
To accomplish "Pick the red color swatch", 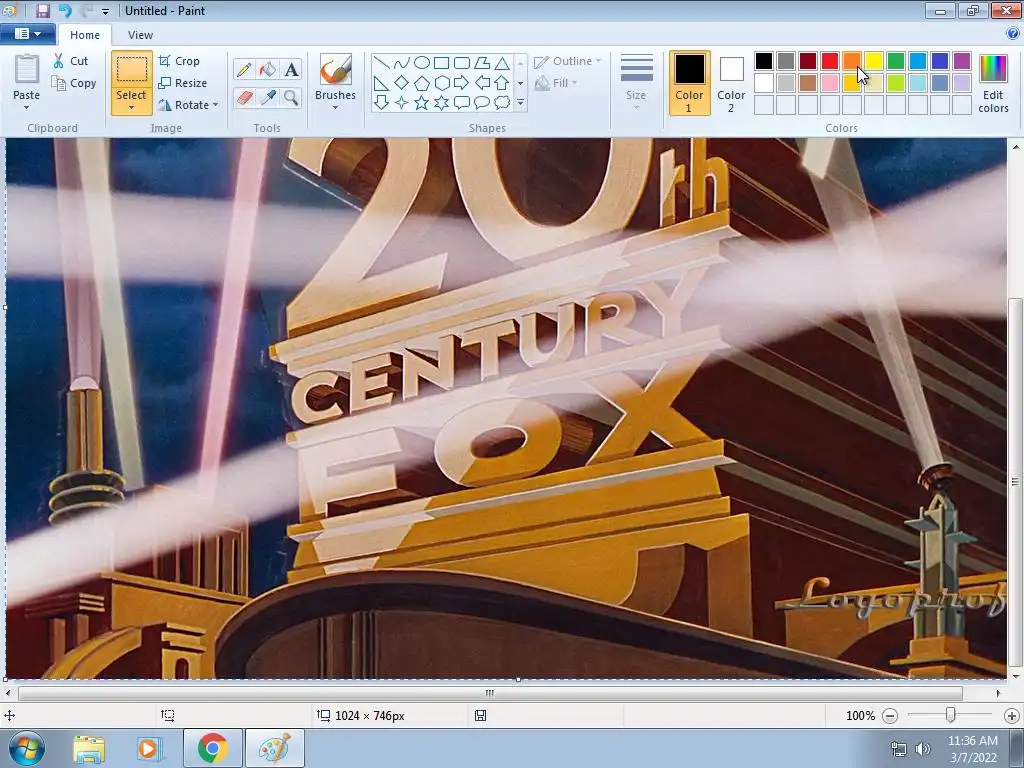I will (830, 61).
